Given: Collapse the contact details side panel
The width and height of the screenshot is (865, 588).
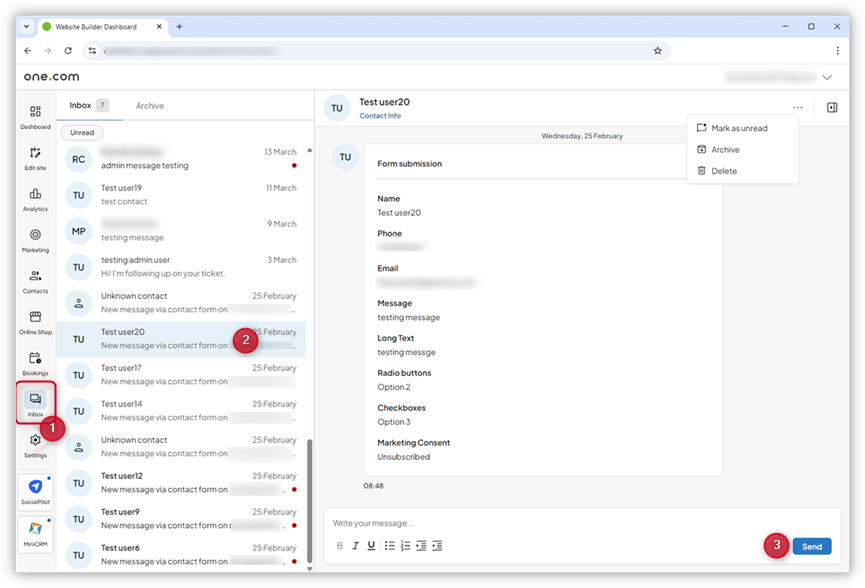Looking at the screenshot, I should point(831,107).
